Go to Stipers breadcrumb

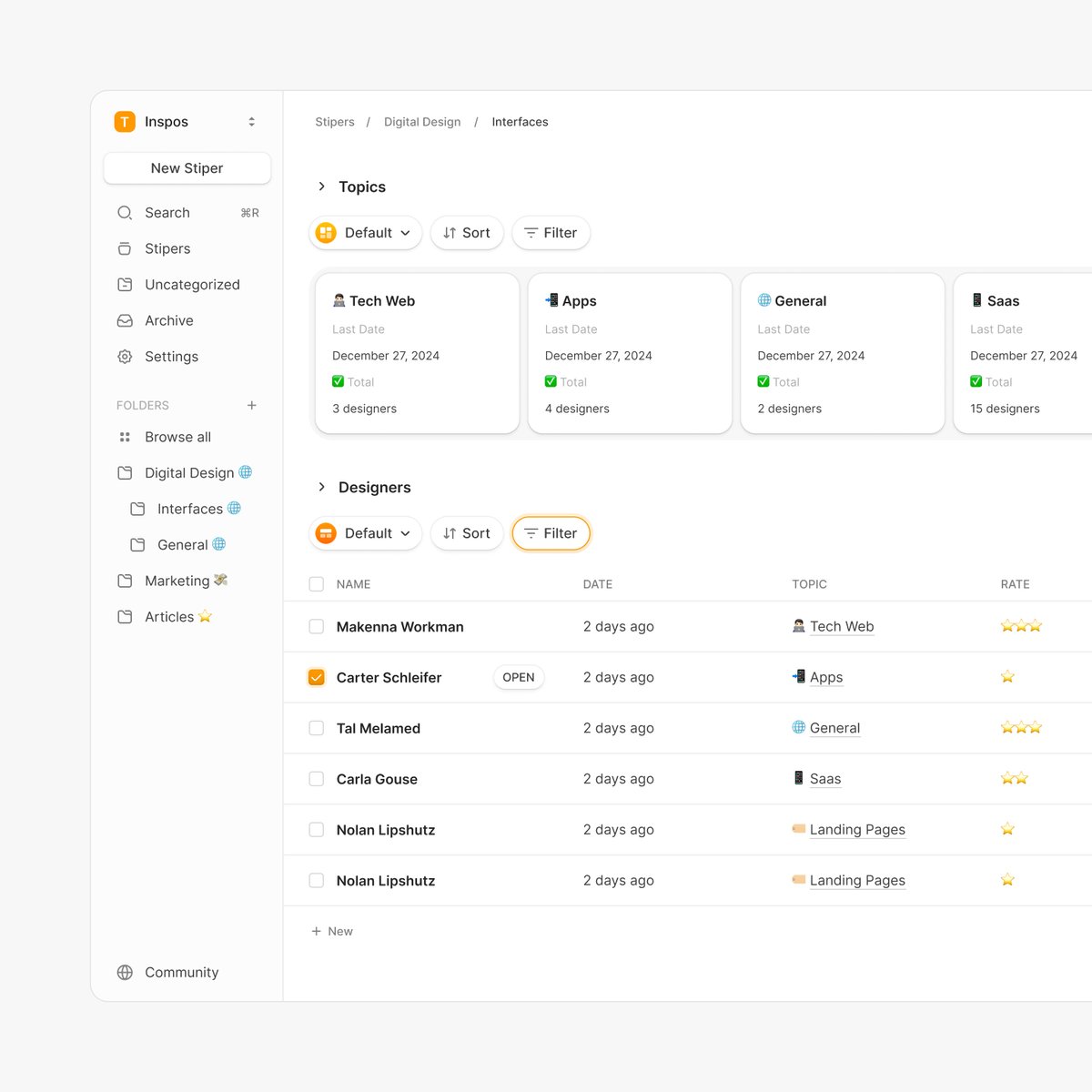(335, 122)
